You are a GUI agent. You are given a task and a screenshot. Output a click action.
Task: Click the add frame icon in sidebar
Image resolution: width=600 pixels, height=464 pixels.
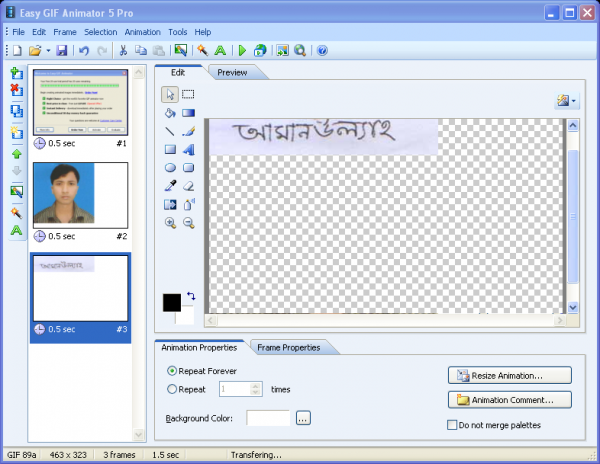point(16,73)
